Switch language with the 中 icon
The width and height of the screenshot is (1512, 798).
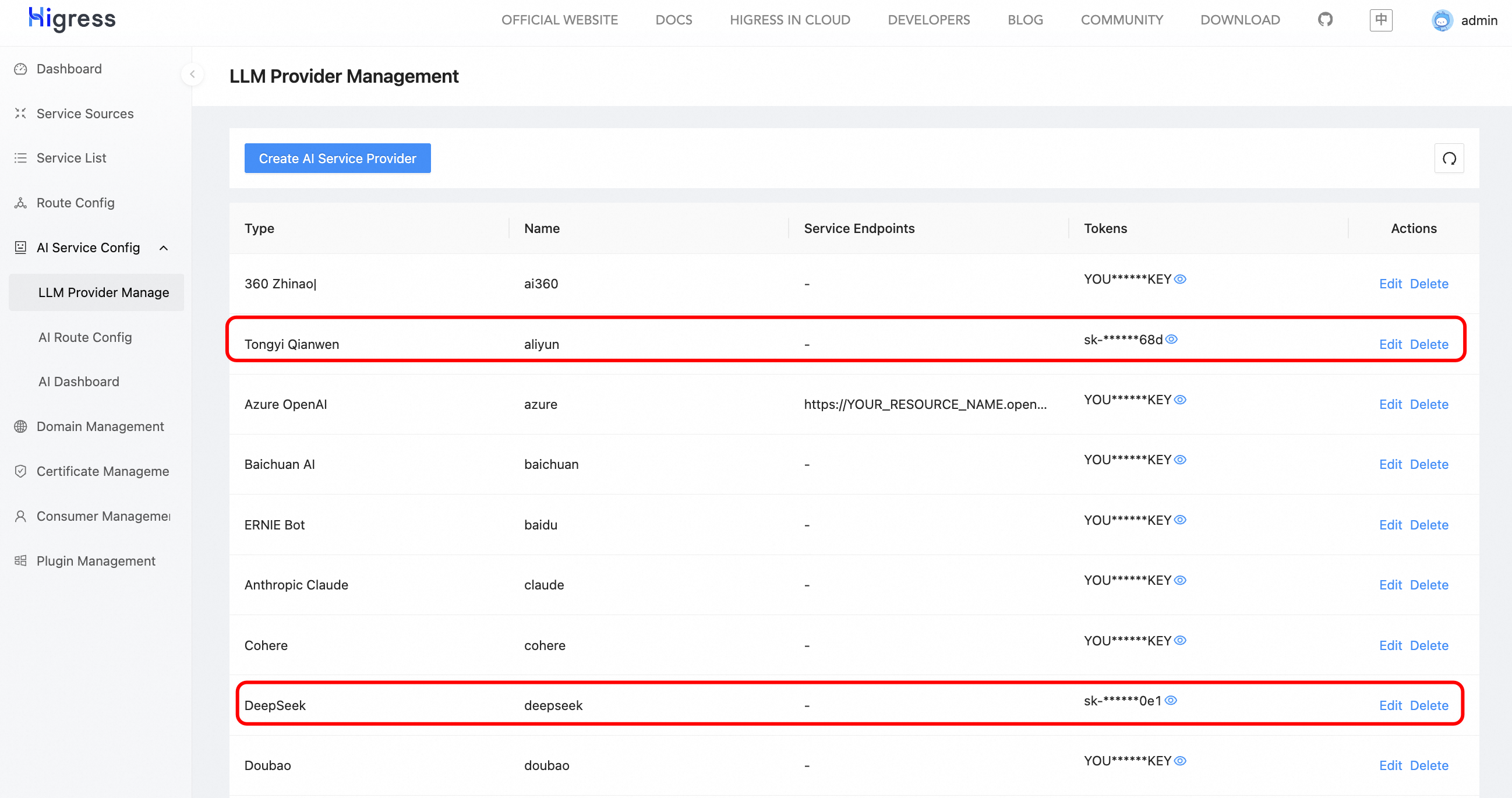(1380, 20)
